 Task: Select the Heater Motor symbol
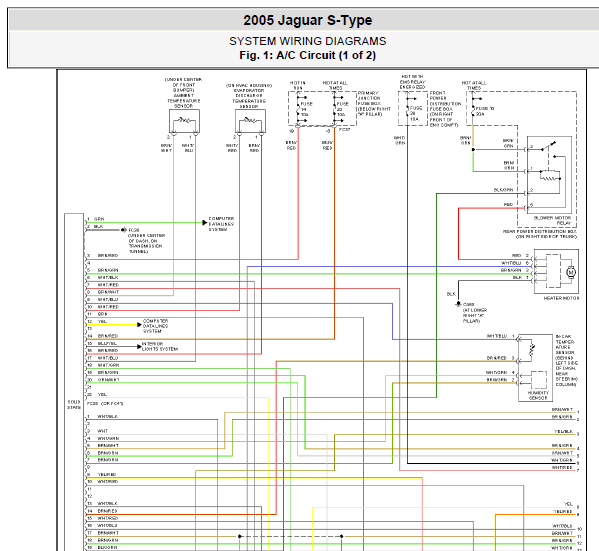click(556, 271)
